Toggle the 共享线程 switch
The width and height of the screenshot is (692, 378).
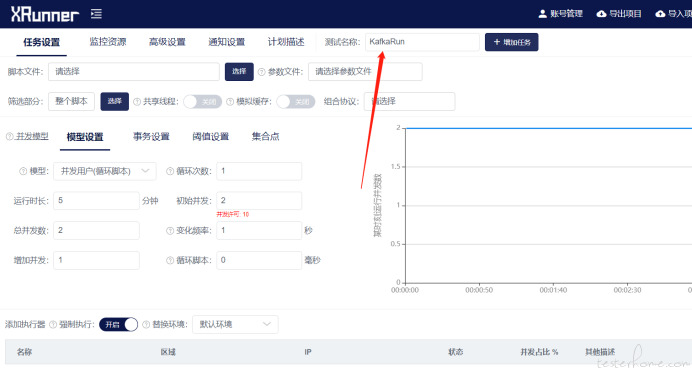pyautogui.click(x=203, y=102)
